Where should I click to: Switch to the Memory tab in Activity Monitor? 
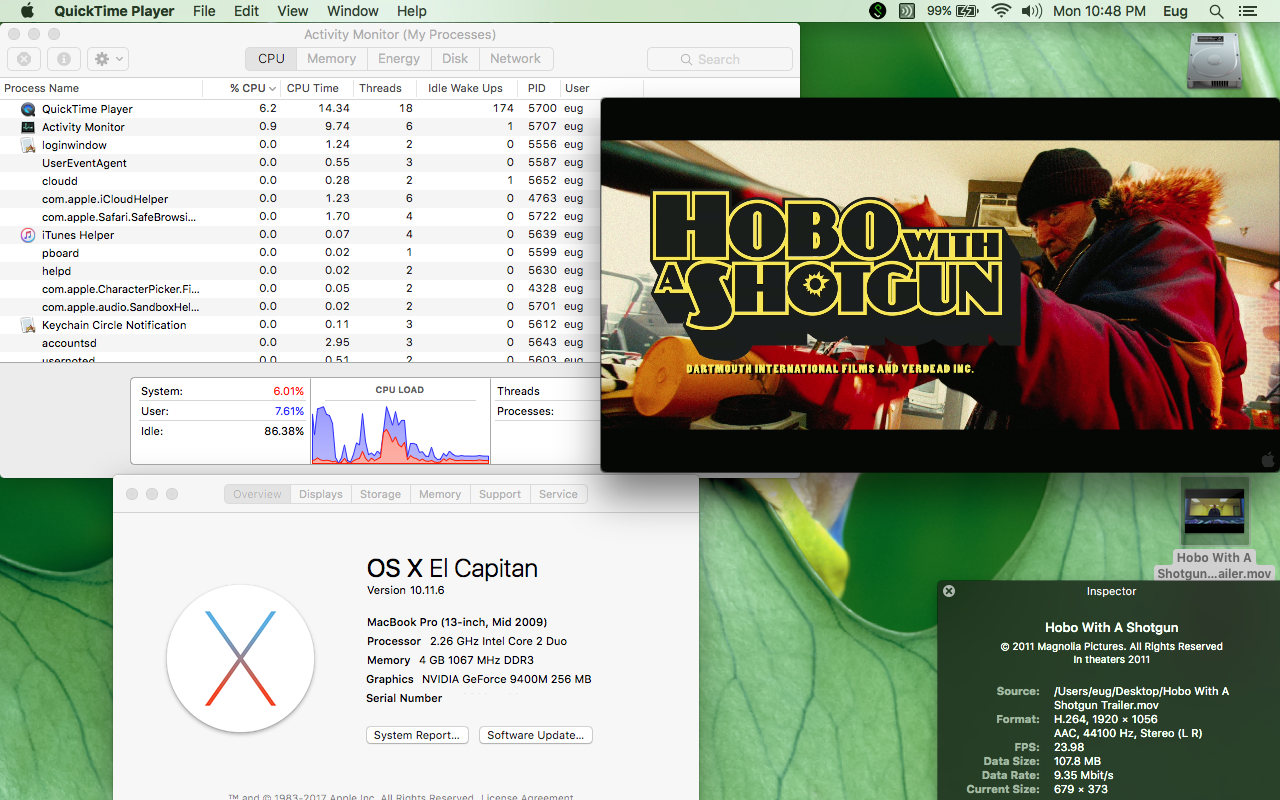click(x=331, y=59)
